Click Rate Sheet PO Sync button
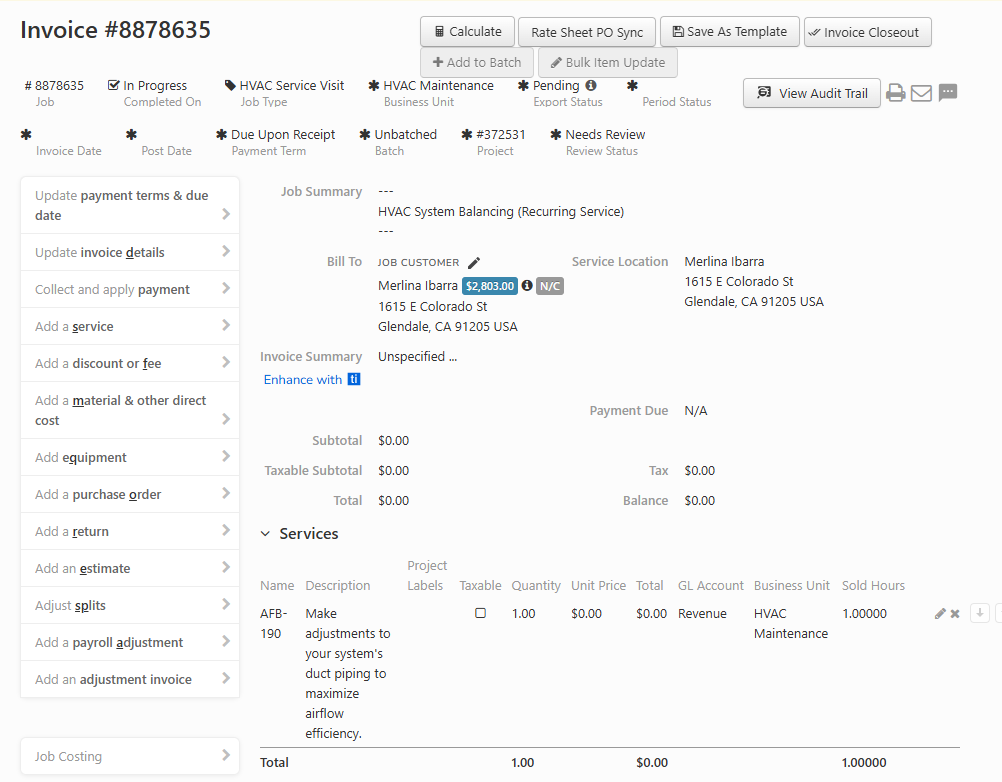Viewport: 1002px width, 782px height. coord(587,32)
